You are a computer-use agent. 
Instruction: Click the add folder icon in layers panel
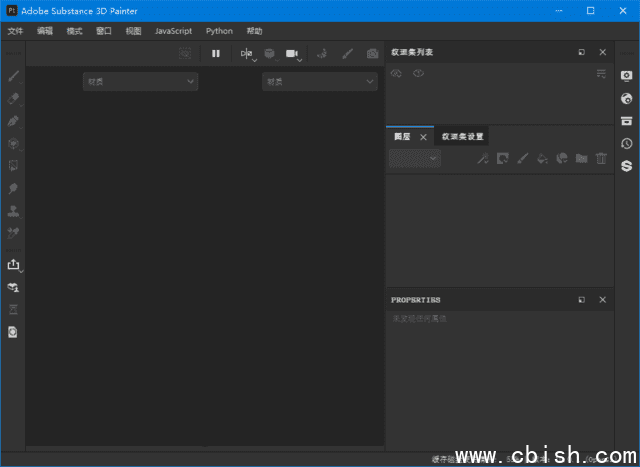coord(581,158)
